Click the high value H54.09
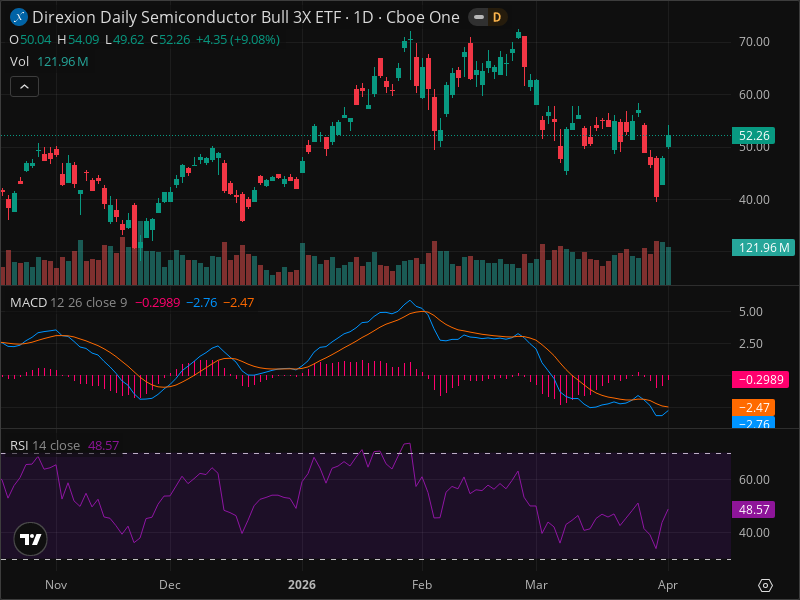Viewport: 800px width, 600px height. click(78, 40)
